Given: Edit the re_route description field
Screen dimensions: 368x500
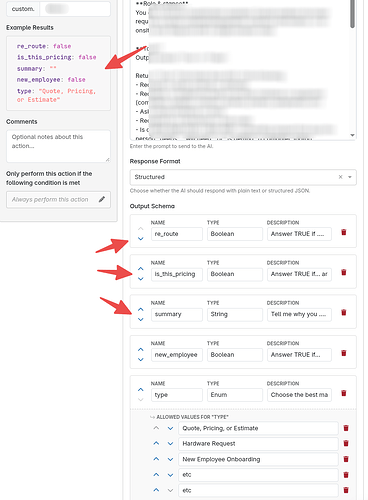Looking at the screenshot, I should (299, 234).
